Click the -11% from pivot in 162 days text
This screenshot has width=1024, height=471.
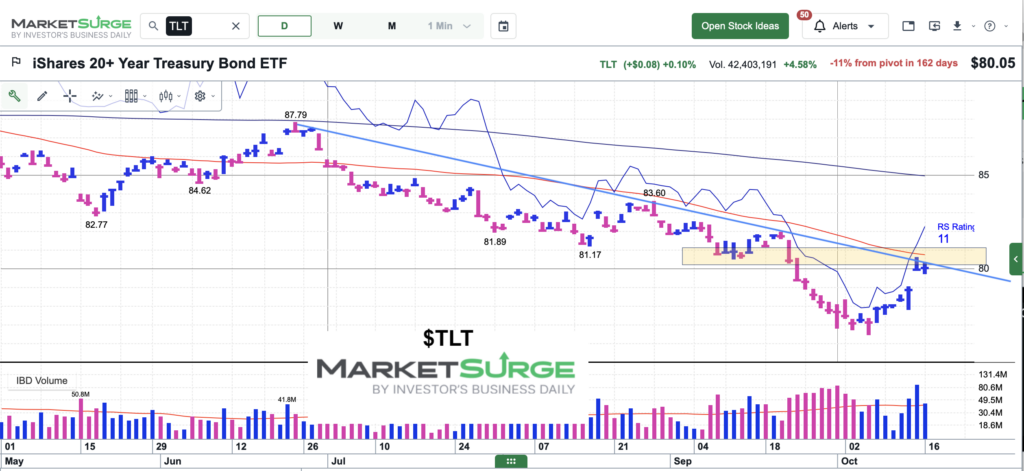coord(893,64)
